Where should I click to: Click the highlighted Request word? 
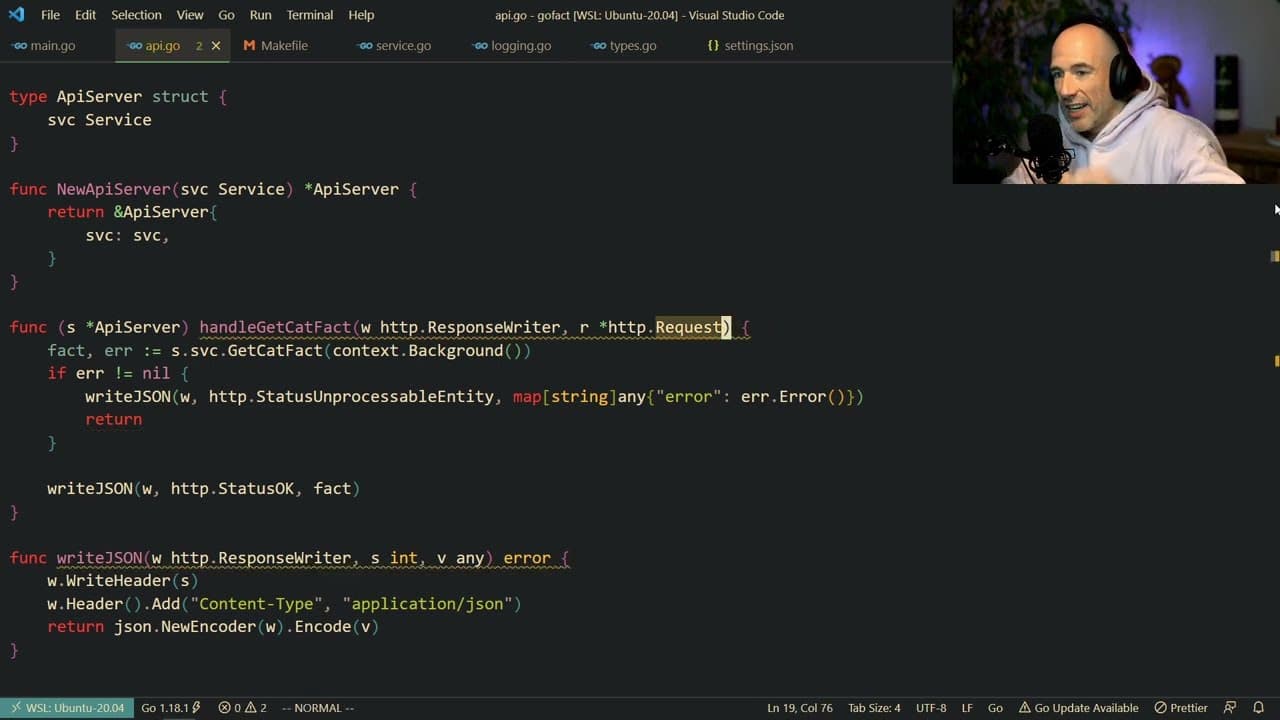point(689,327)
